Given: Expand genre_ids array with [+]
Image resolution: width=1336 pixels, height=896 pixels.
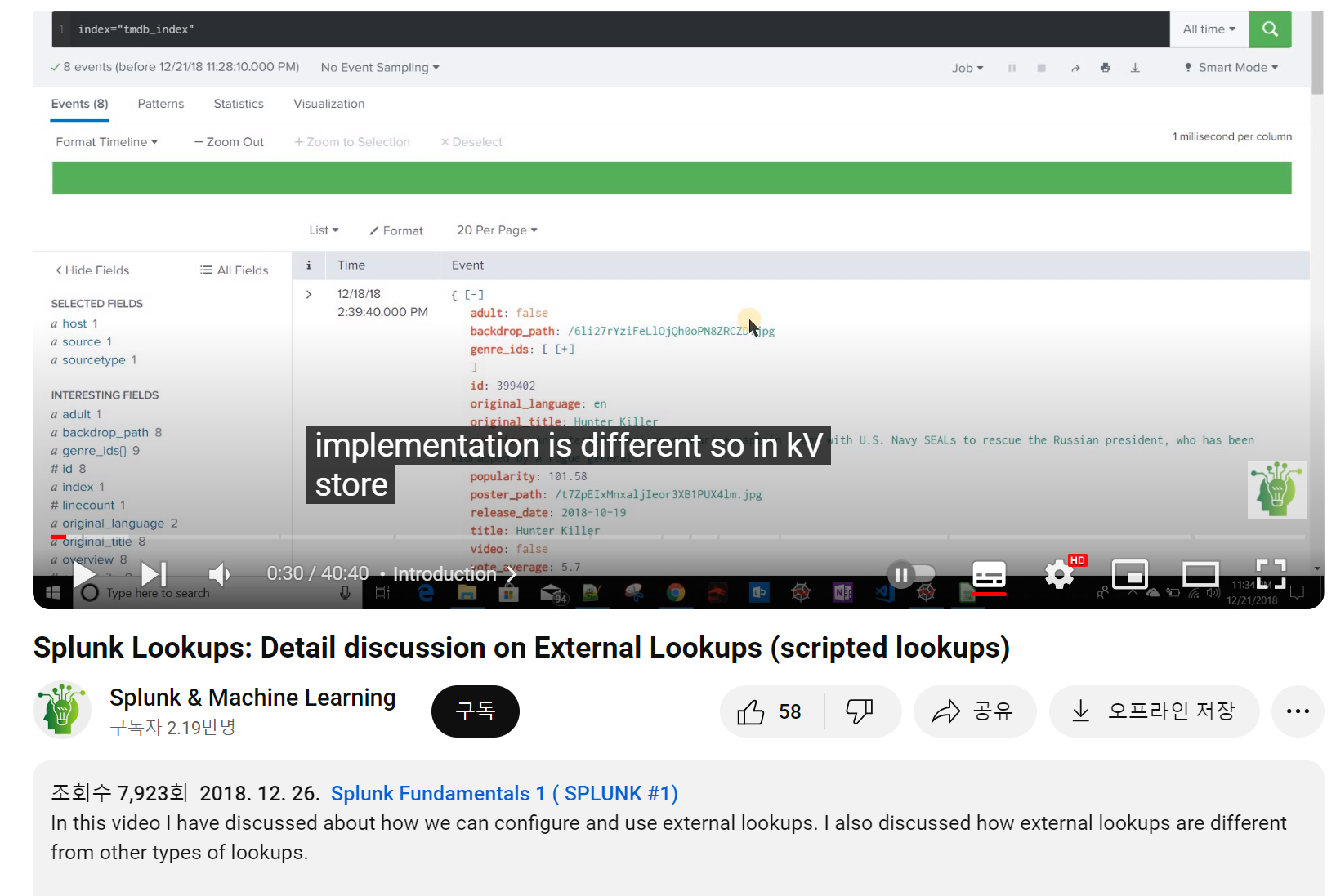Looking at the screenshot, I should click(x=565, y=350).
